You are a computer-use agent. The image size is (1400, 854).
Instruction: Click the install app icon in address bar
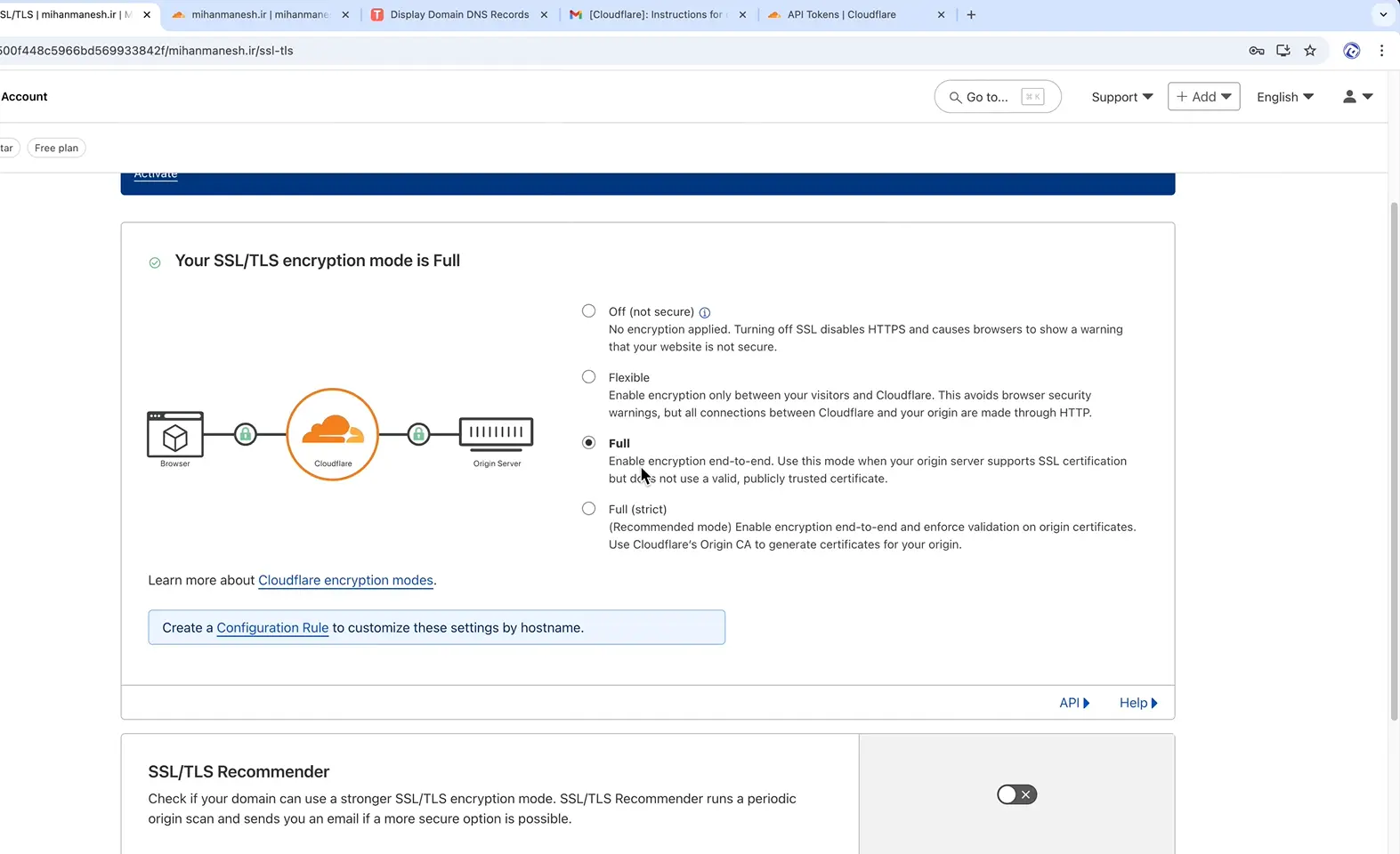tap(1283, 51)
